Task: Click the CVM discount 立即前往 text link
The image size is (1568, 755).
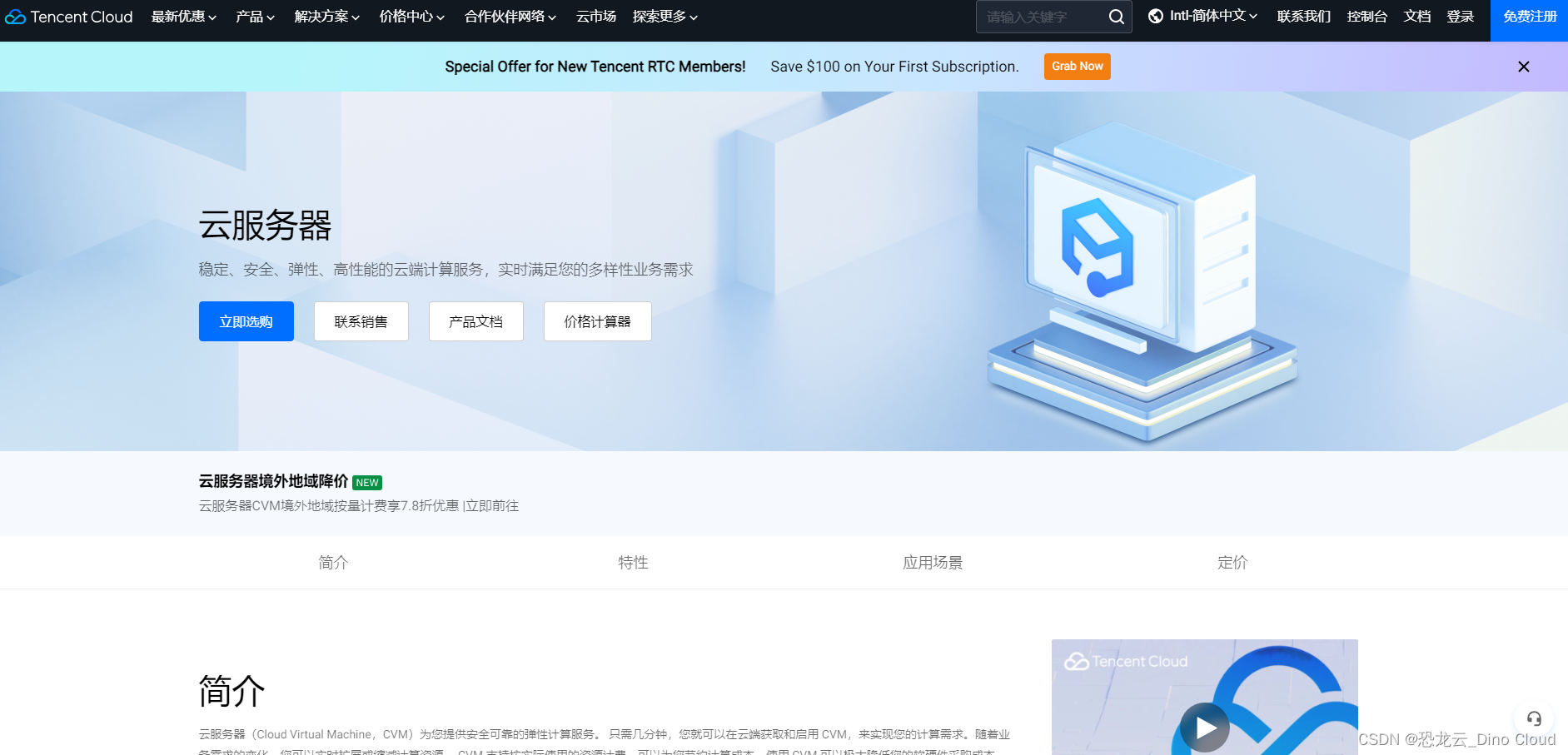Action: click(492, 506)
